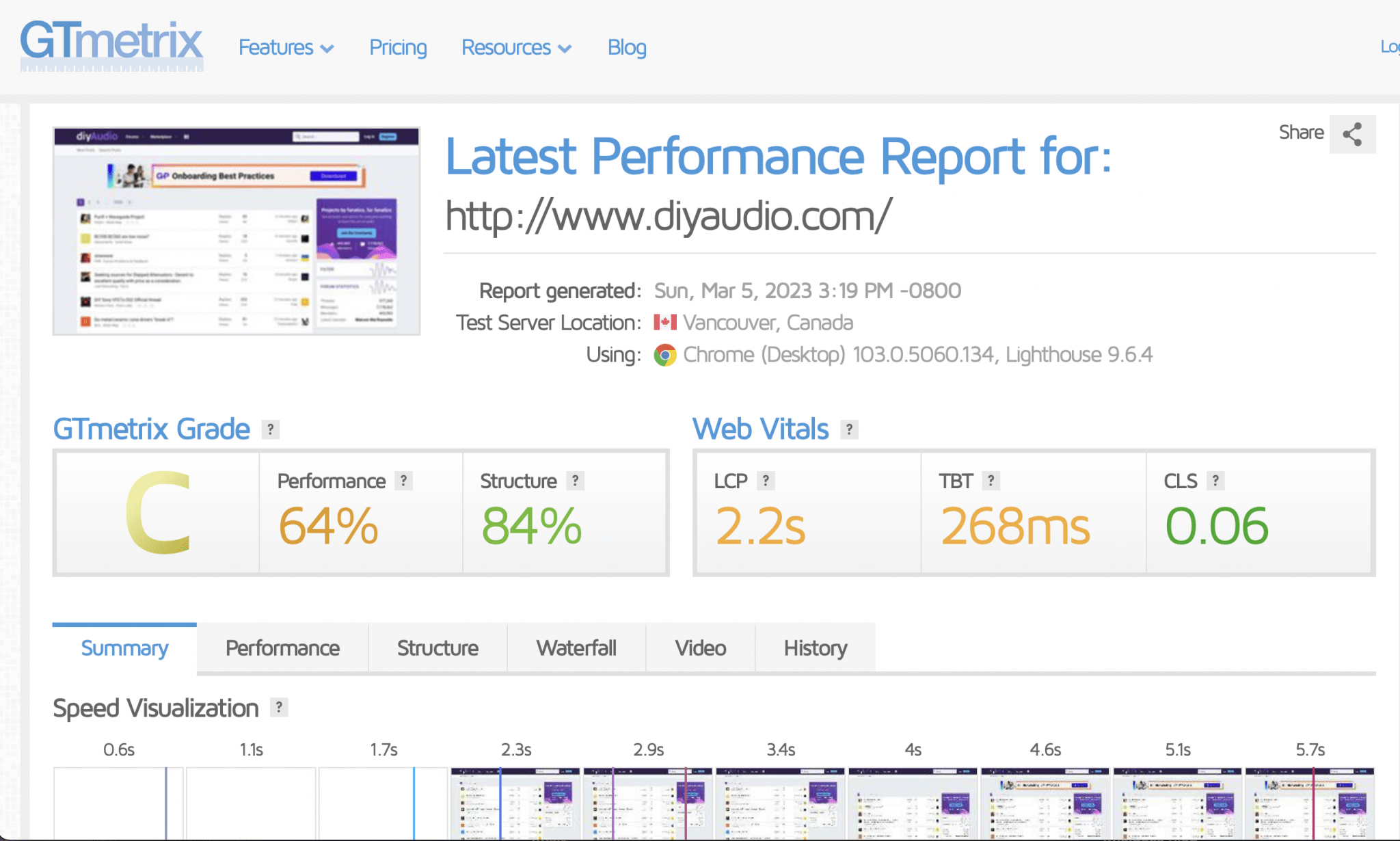The height and width of the screenshot is (841, 1400).
Task: Open the Share icon button
Action: click(x=1352, y=134)
